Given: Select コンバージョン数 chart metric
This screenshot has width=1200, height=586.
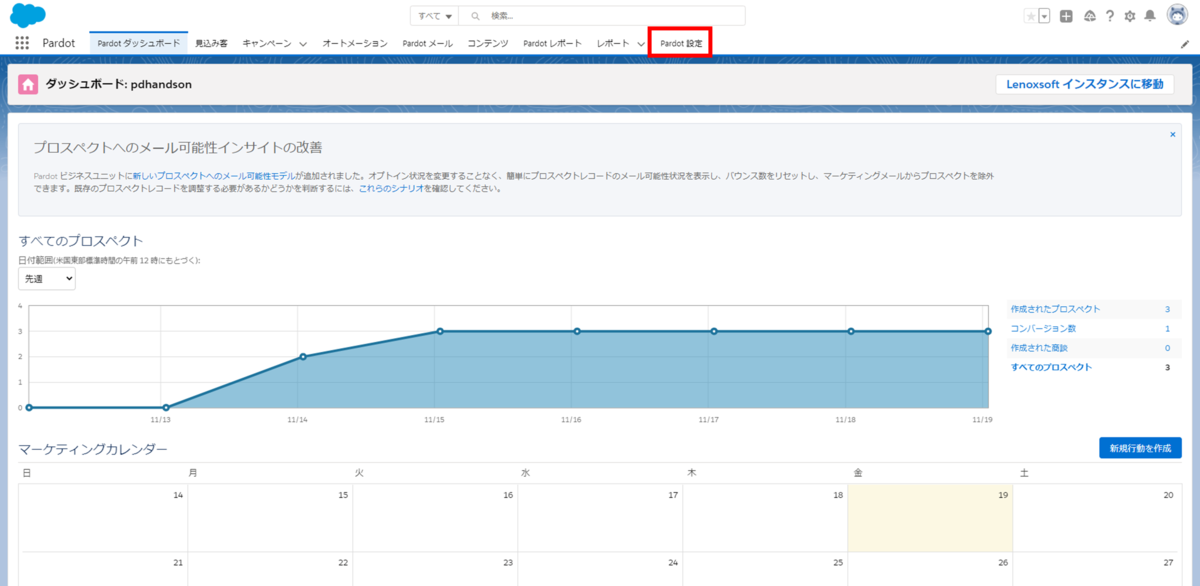Looking at the screenshot, I should 1043,328.
